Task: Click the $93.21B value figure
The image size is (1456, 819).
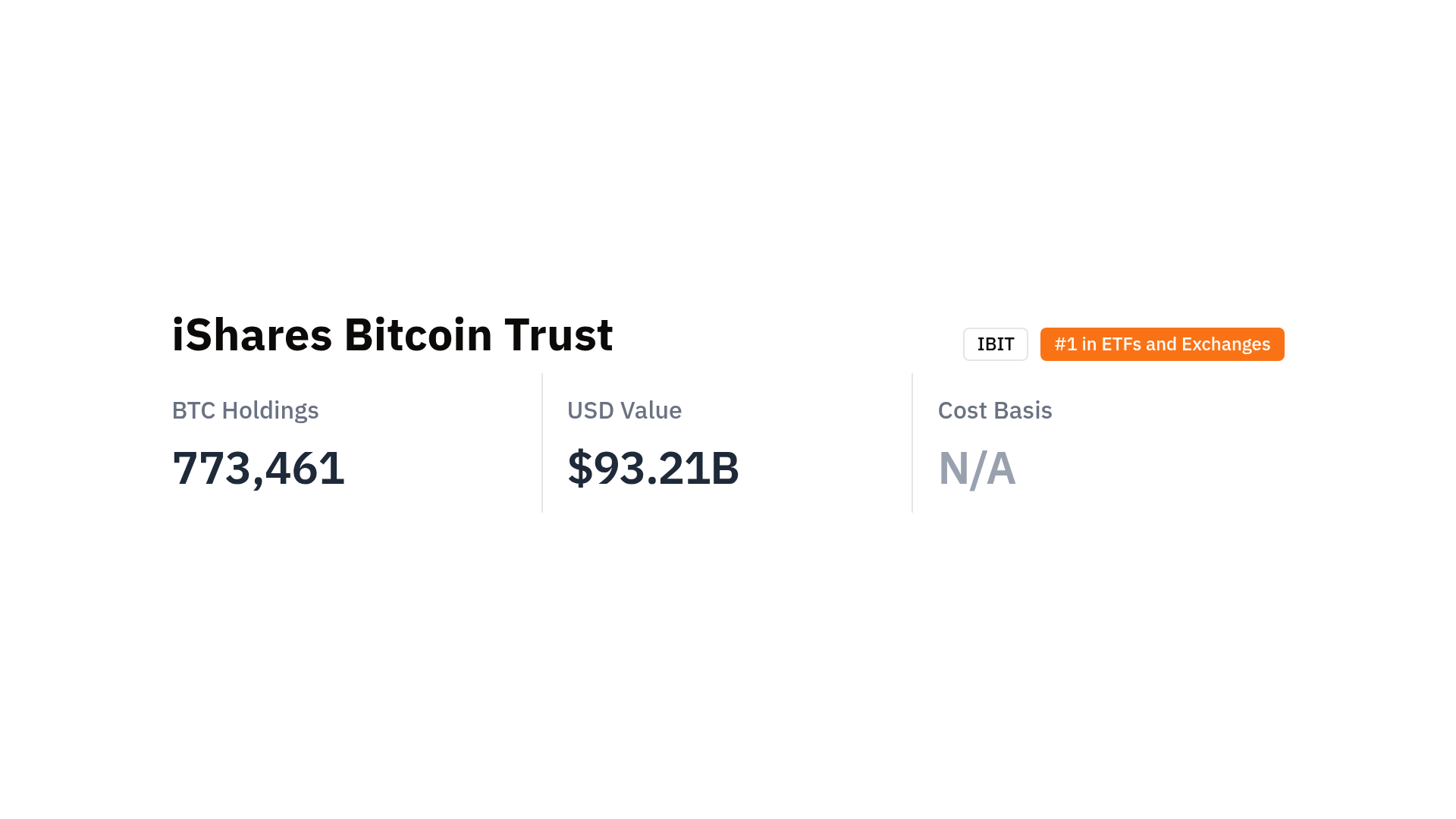Action: [653, 468]
